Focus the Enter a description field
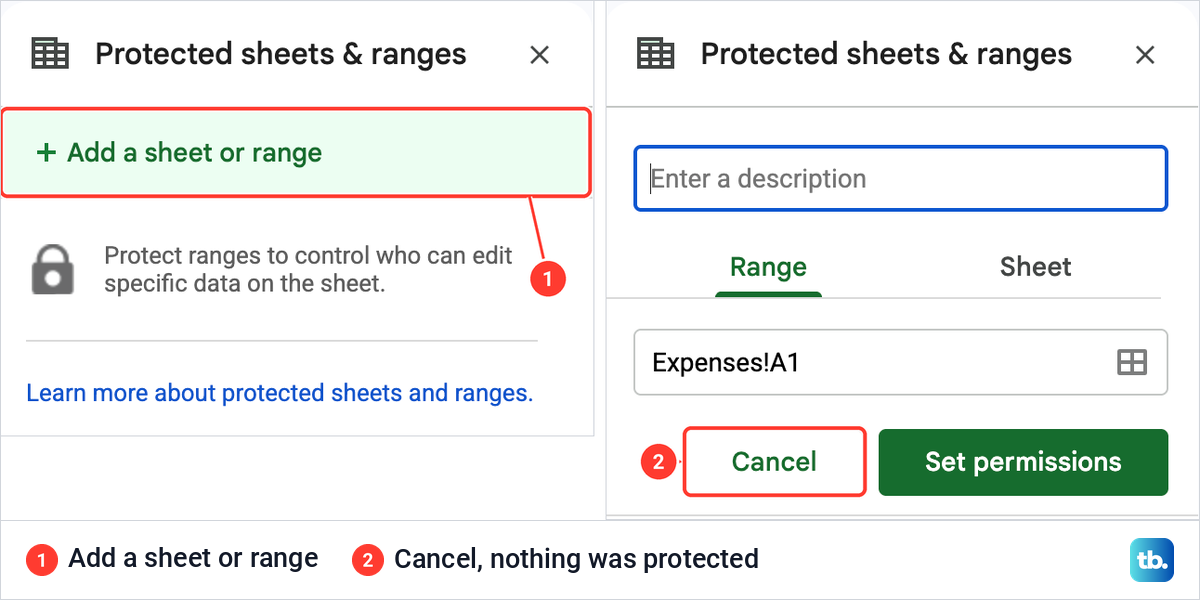Screen dimensions: 1200x600 [x=900, y=179]
